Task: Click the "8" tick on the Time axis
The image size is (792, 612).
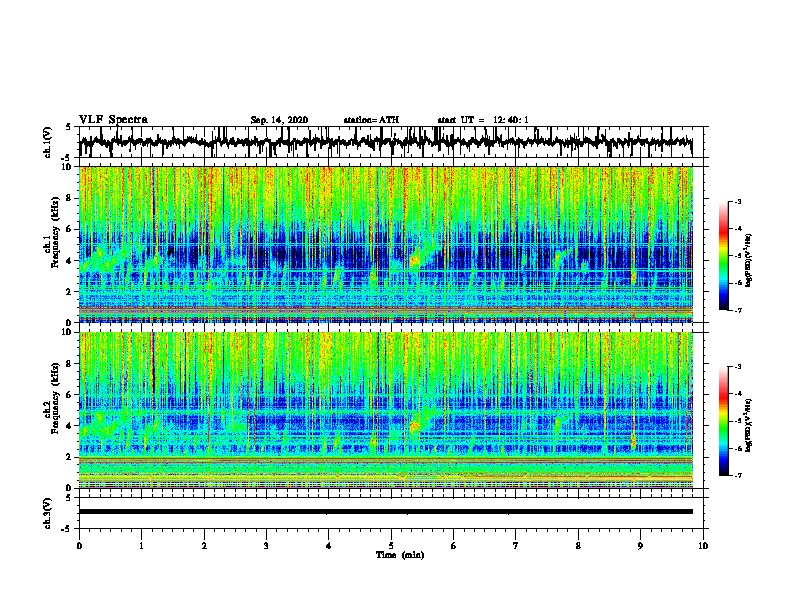Action: tap(578, 546)
